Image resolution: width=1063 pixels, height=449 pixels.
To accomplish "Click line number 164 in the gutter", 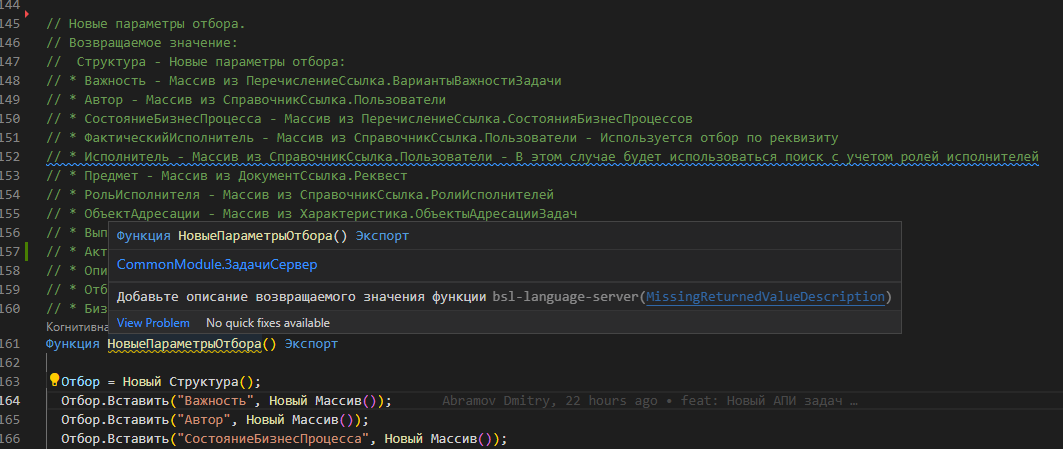I will pyautogui.click(x=9, y=400).
